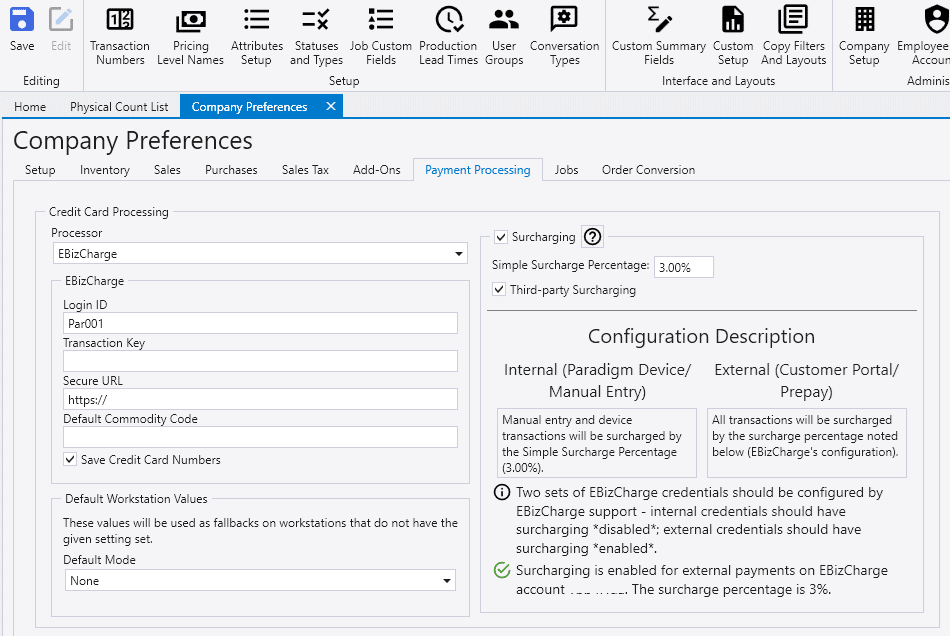
Task: Open Custom Summary Fields
Action: 659,35
